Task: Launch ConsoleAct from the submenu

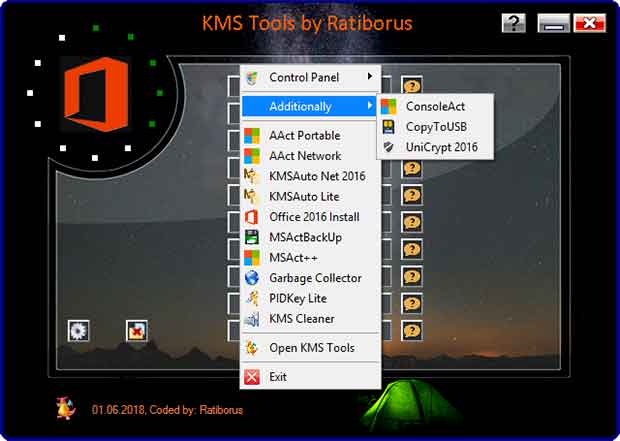Action: (x=435, y=106)
